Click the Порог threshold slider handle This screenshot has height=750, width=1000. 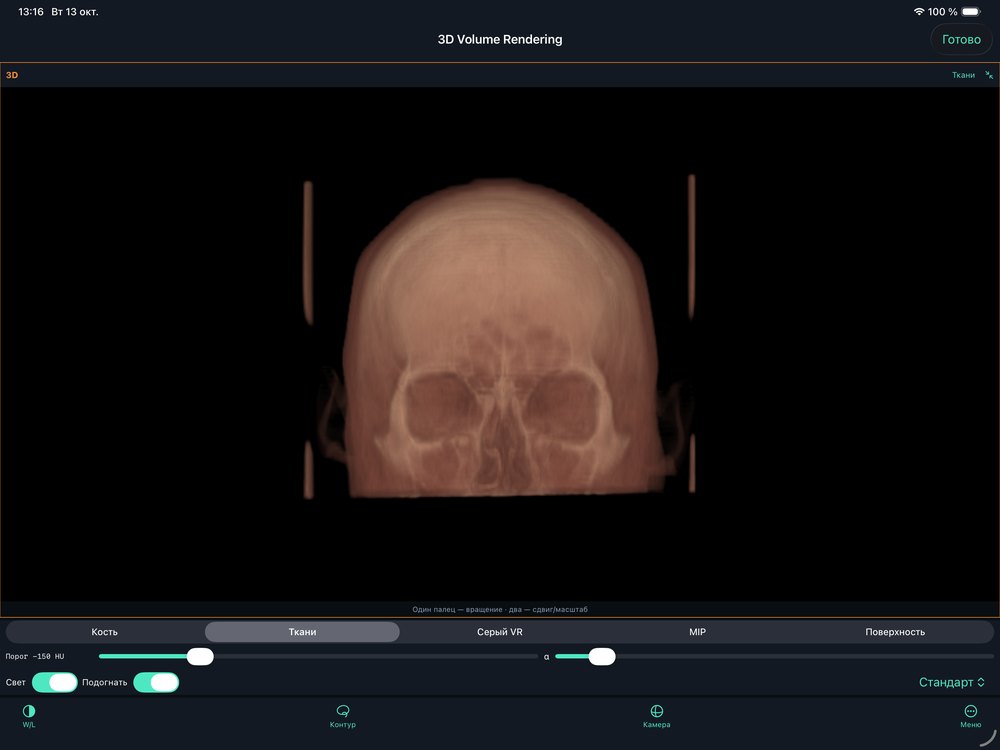[200, 656]
